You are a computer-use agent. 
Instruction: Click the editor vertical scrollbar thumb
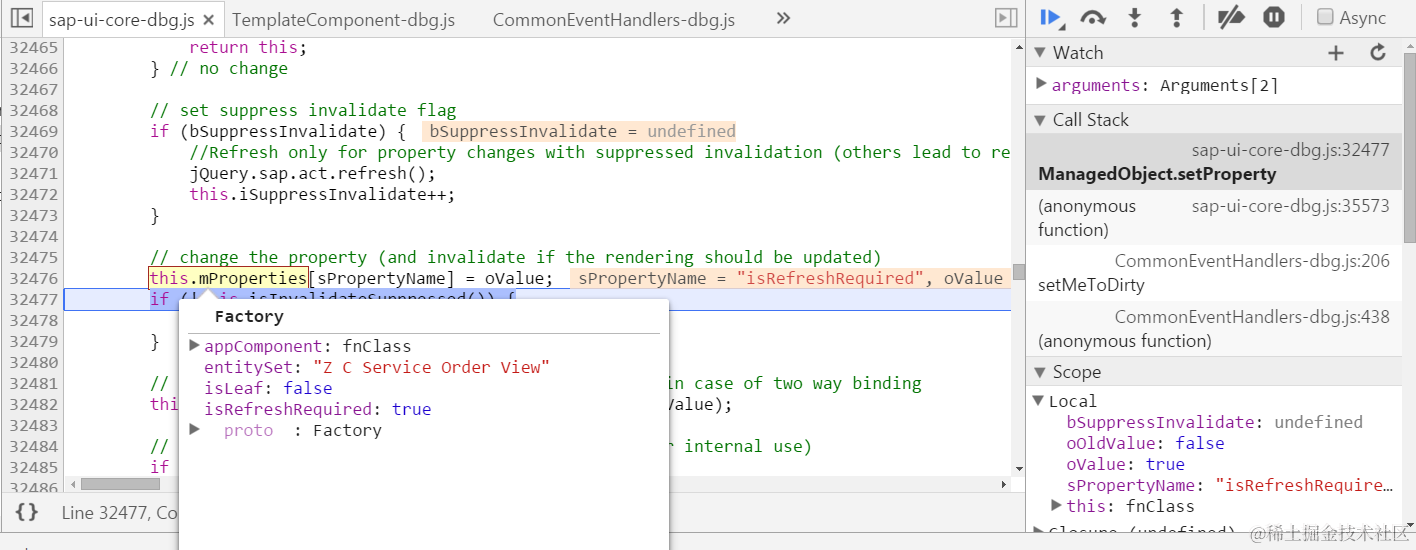point(1018,271)
